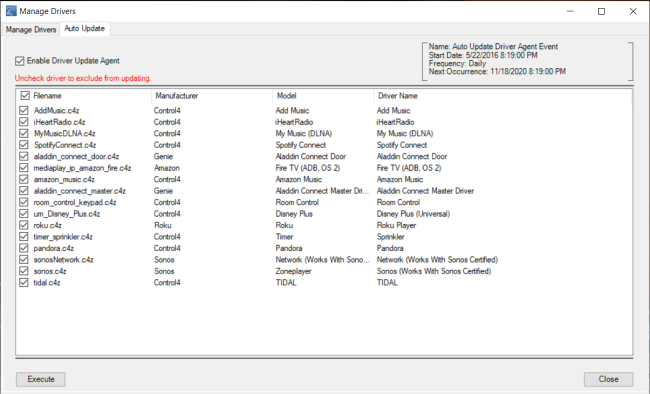Select the AddMusic.c4z filename
The image size is (650, 394).
pos(56,110)
